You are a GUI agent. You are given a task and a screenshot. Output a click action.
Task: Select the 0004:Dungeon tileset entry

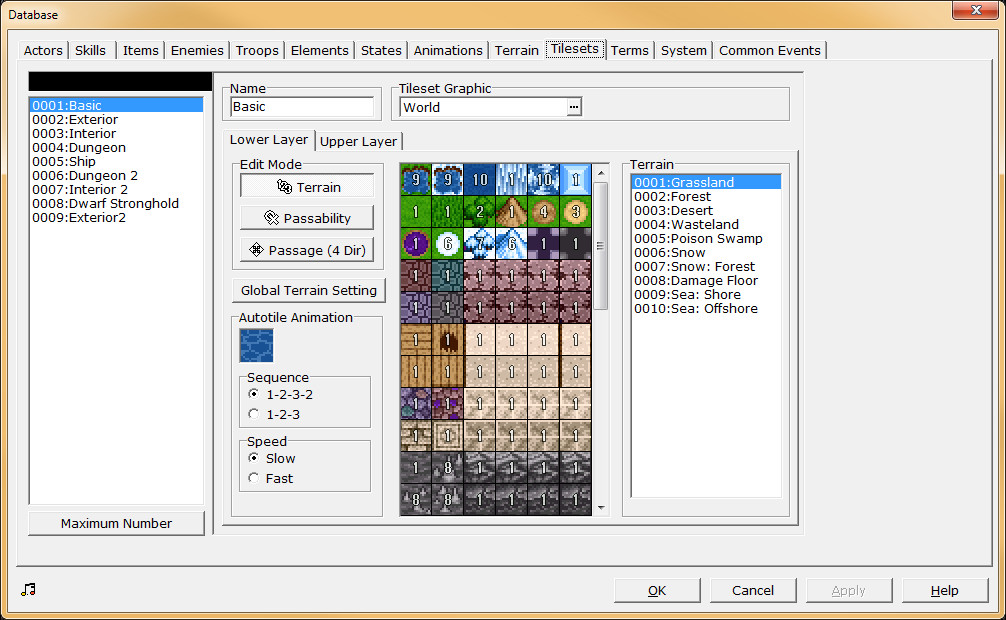[x=79, y=147]
